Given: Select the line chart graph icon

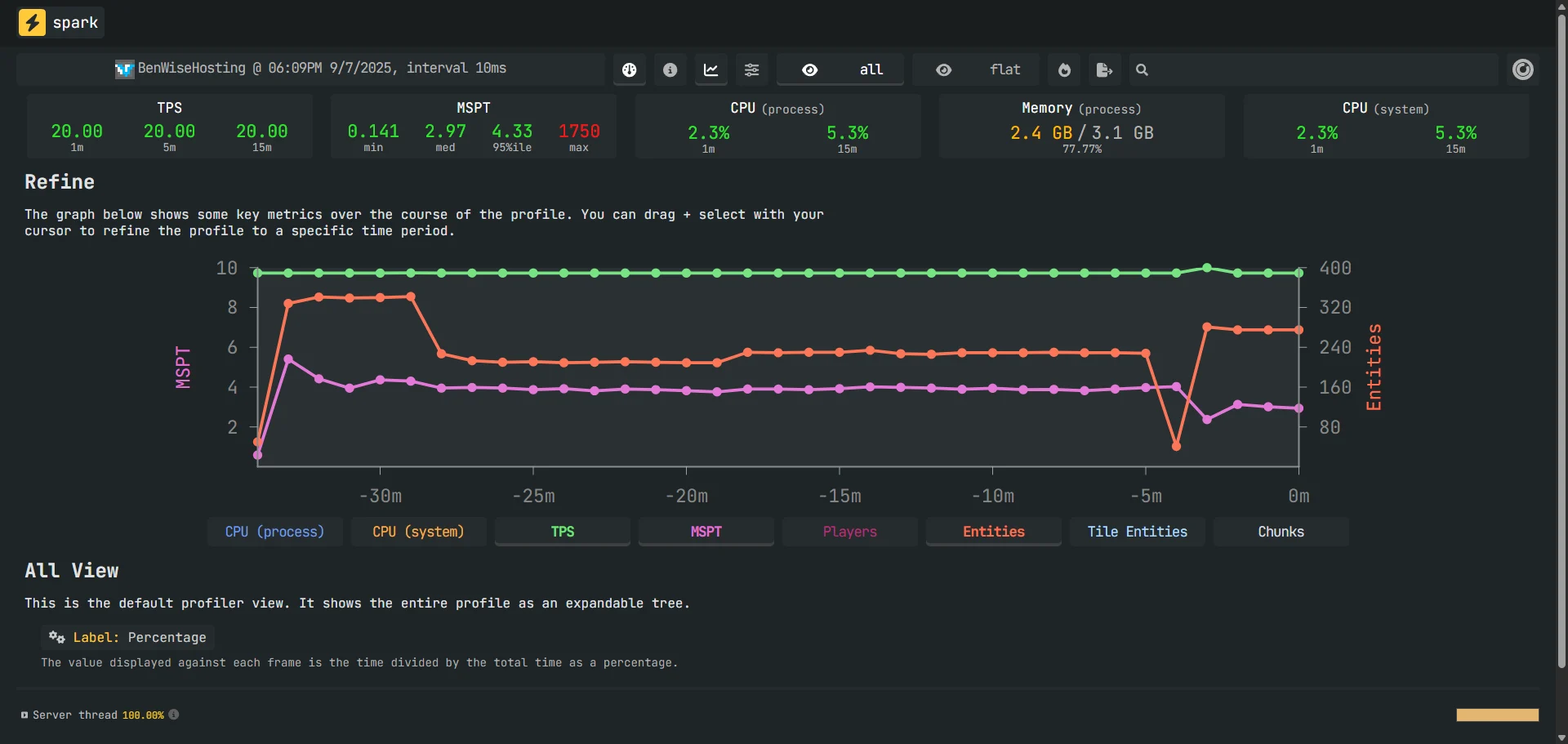Looking at the screenshot, I should (710, 70).
